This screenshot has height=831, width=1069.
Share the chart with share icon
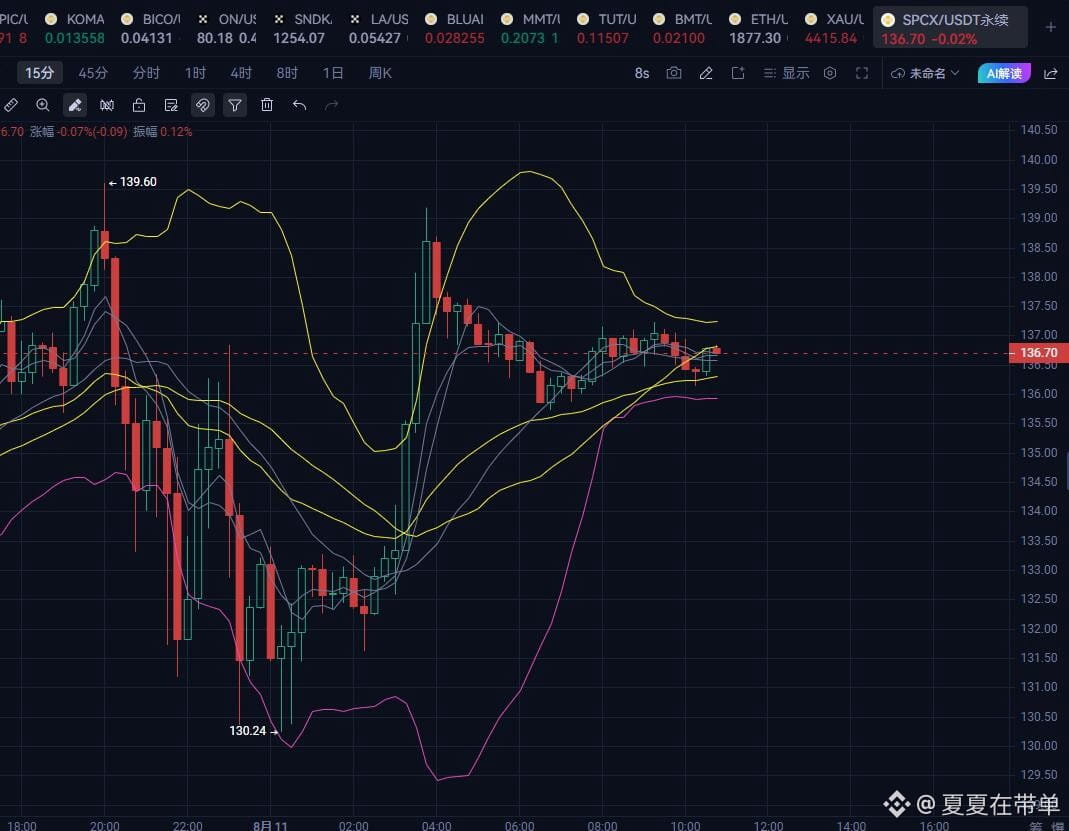click(x=1051, y=73)
